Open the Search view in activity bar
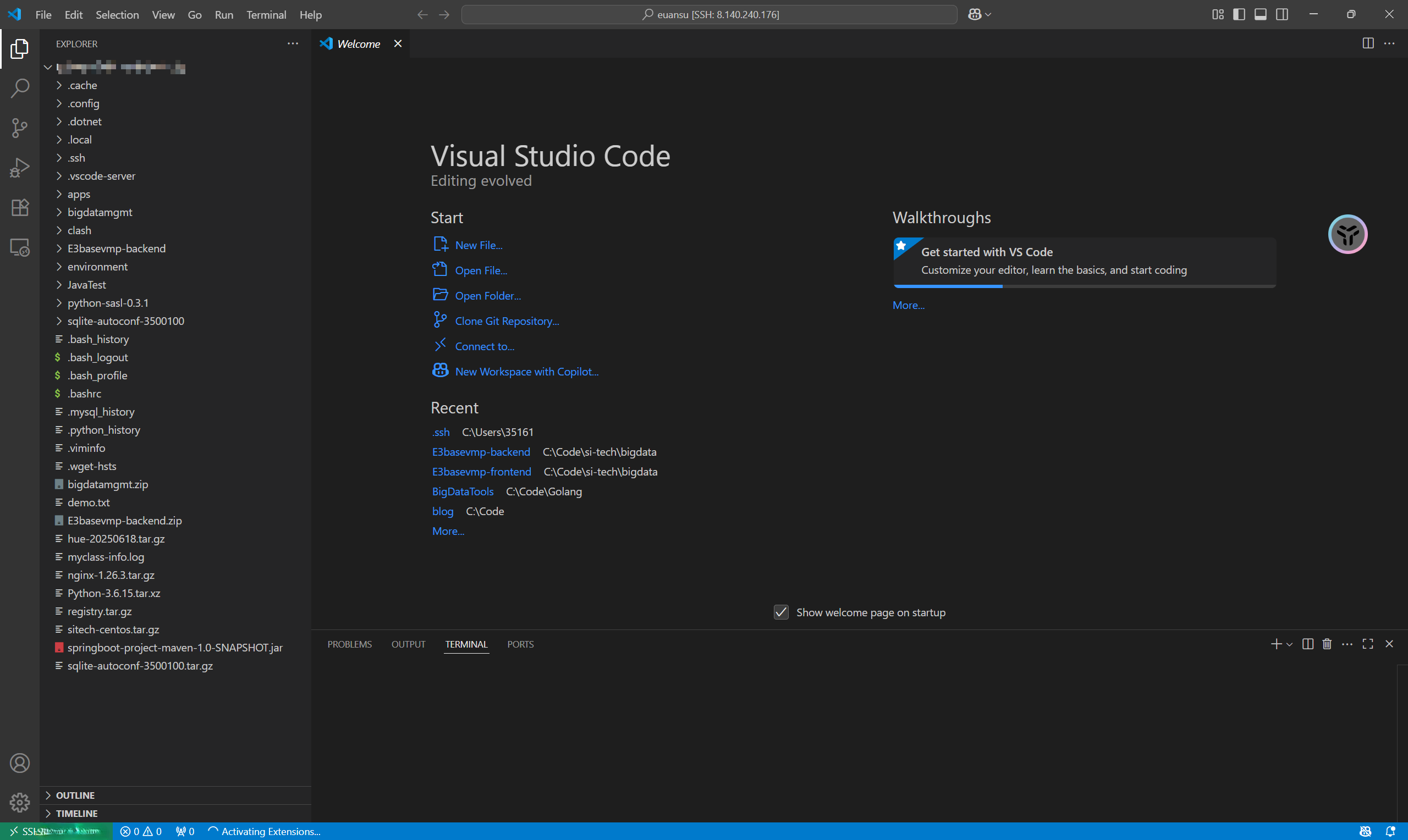This screenshot has height=840, width=1408. pyautogui.click(x=20, y=88)
